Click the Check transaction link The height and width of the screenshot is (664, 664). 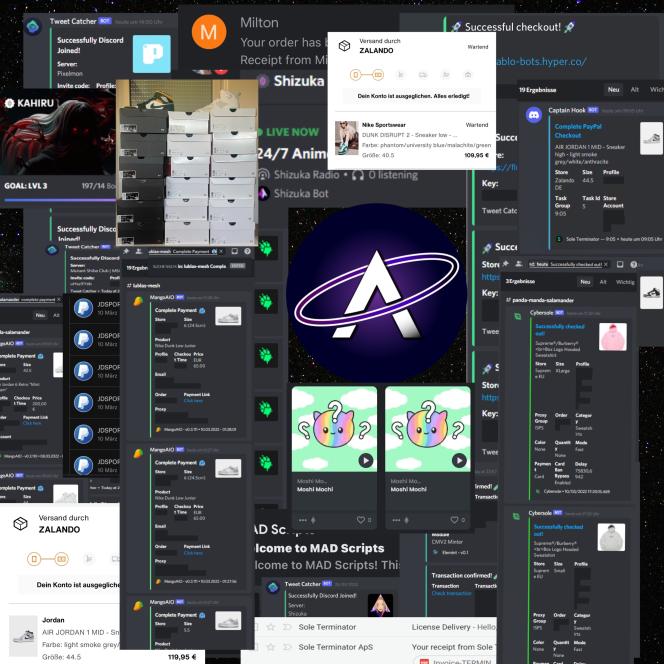tap(451, 594)
